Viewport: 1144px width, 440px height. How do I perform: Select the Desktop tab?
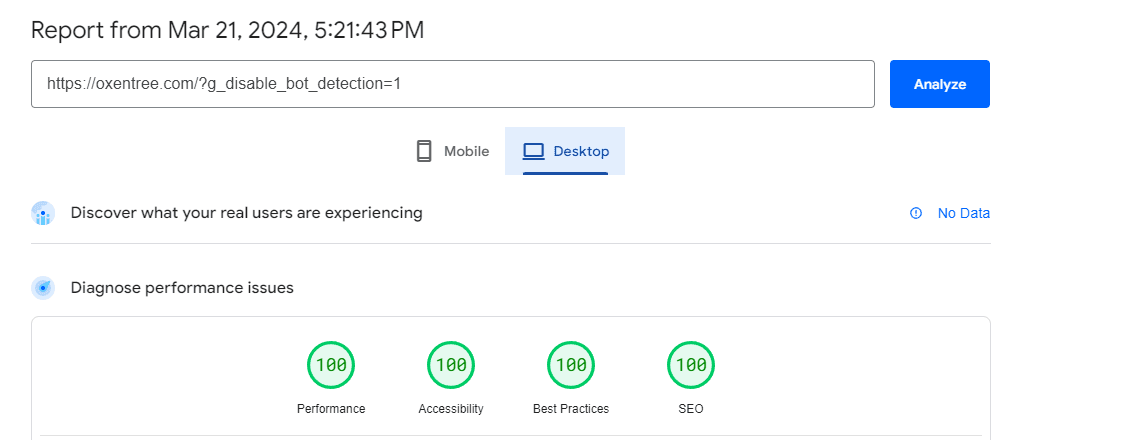(565, 151)
